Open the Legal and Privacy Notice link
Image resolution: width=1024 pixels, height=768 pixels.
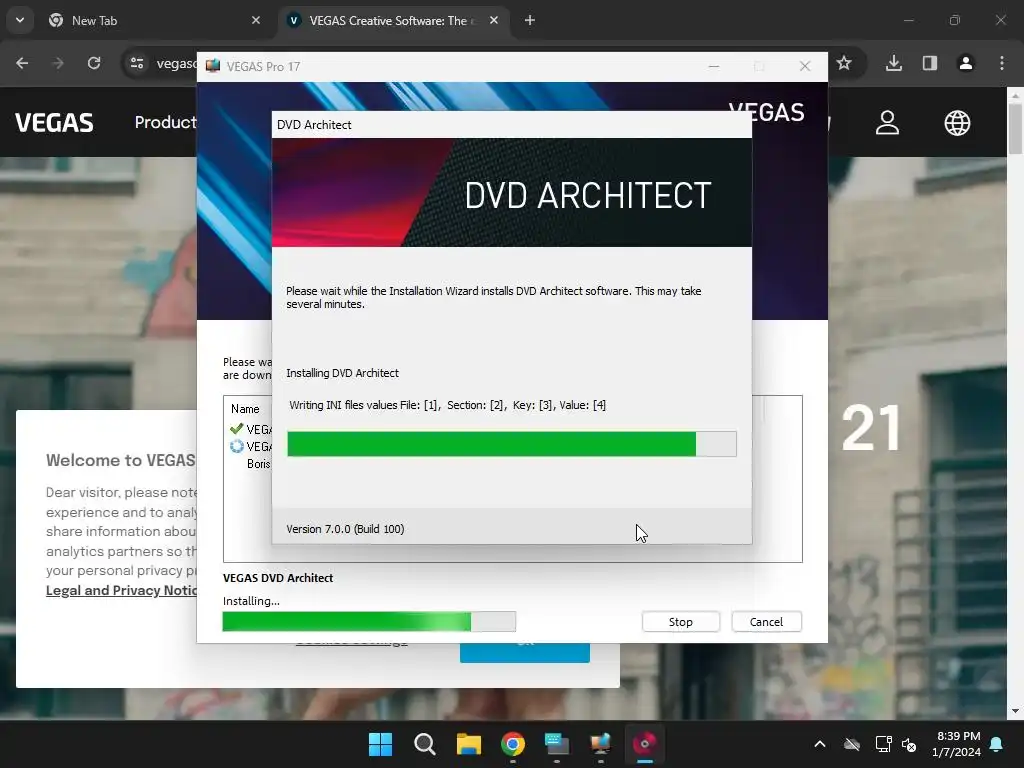point(121,590)
